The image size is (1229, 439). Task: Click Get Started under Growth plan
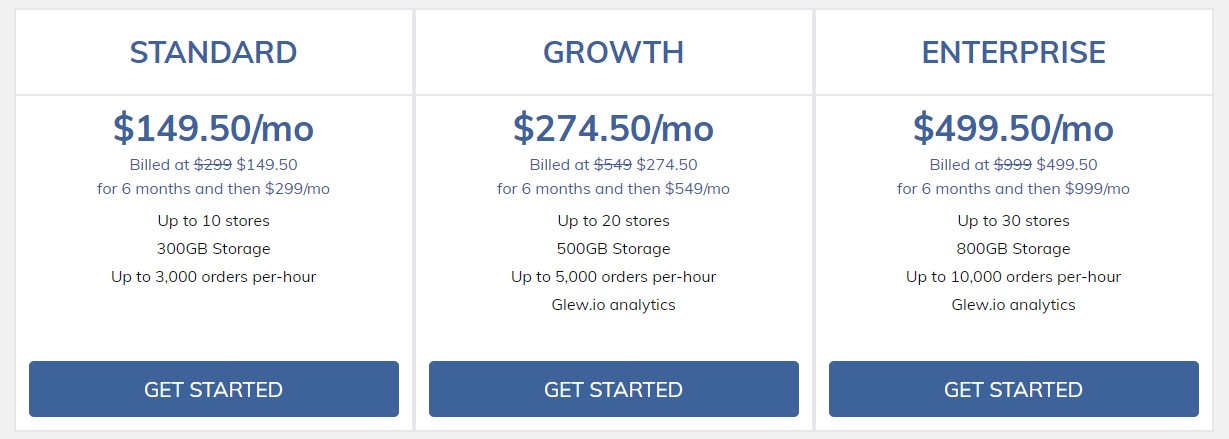click(x=614, y=389)
